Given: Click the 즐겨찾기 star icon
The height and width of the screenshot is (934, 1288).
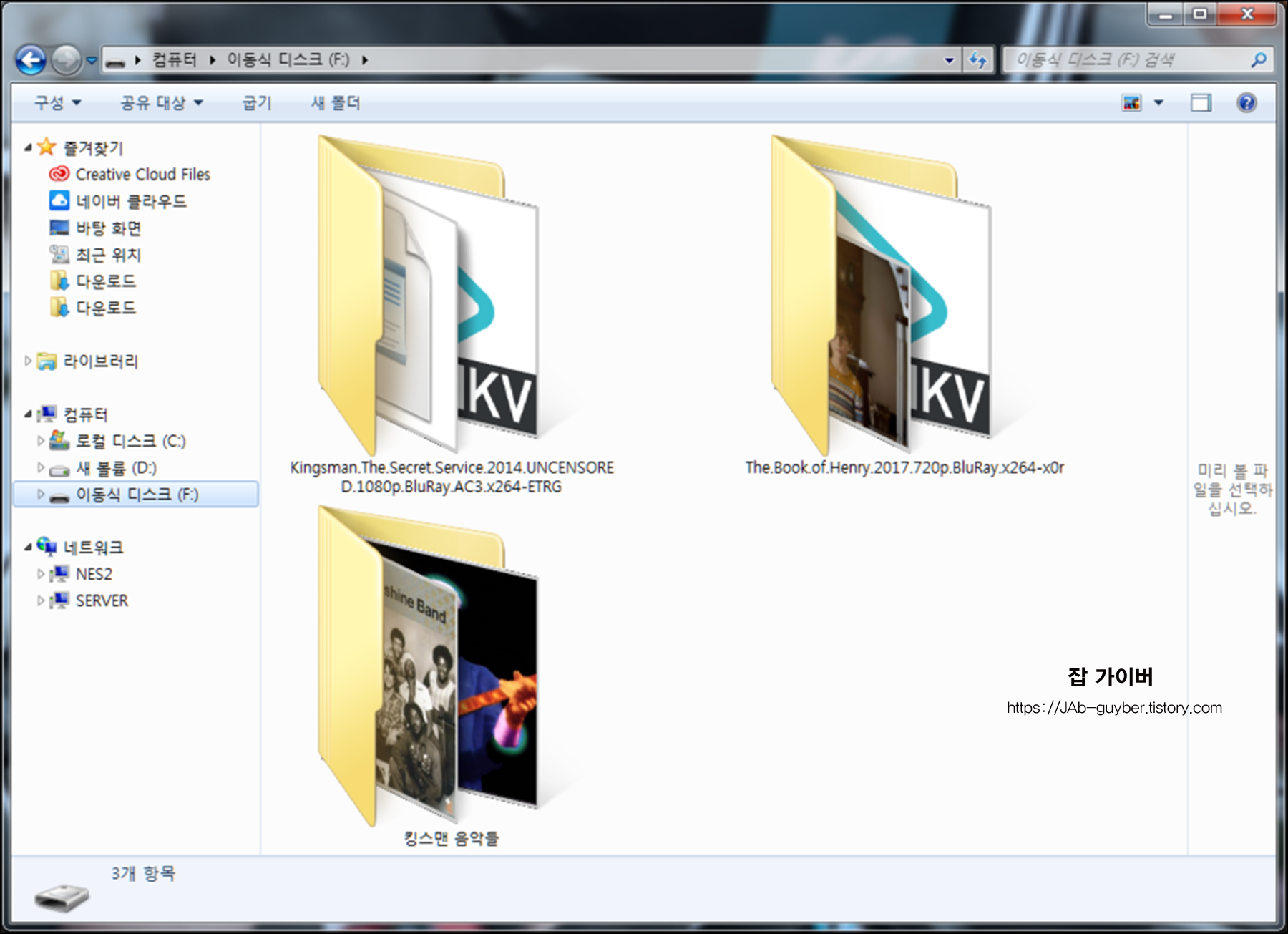Looking at the screenshot, I should coord(47,147).
